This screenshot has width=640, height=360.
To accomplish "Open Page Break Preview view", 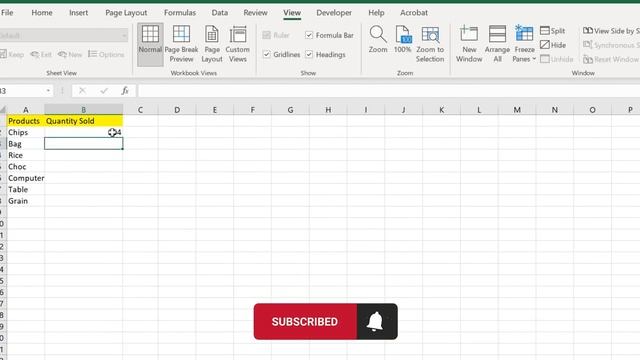I will pos(181,44).
